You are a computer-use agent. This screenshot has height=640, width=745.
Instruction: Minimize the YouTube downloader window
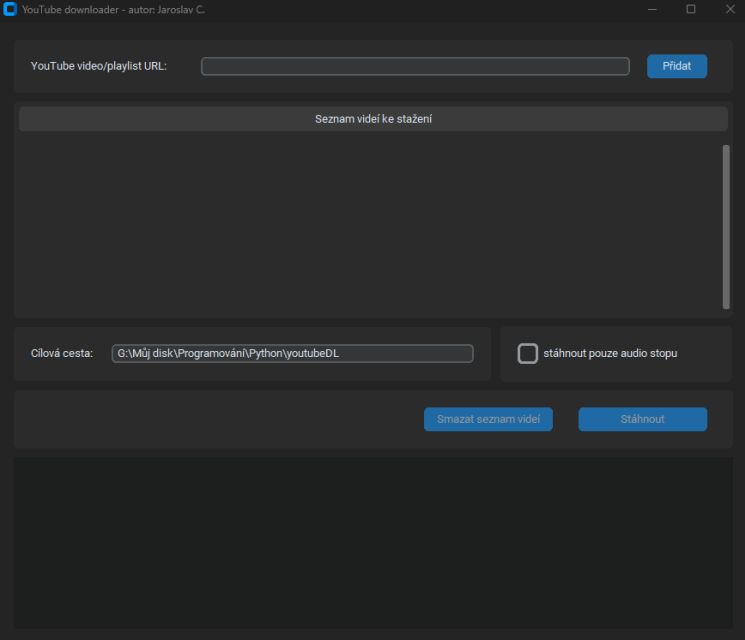click(653, 9)
